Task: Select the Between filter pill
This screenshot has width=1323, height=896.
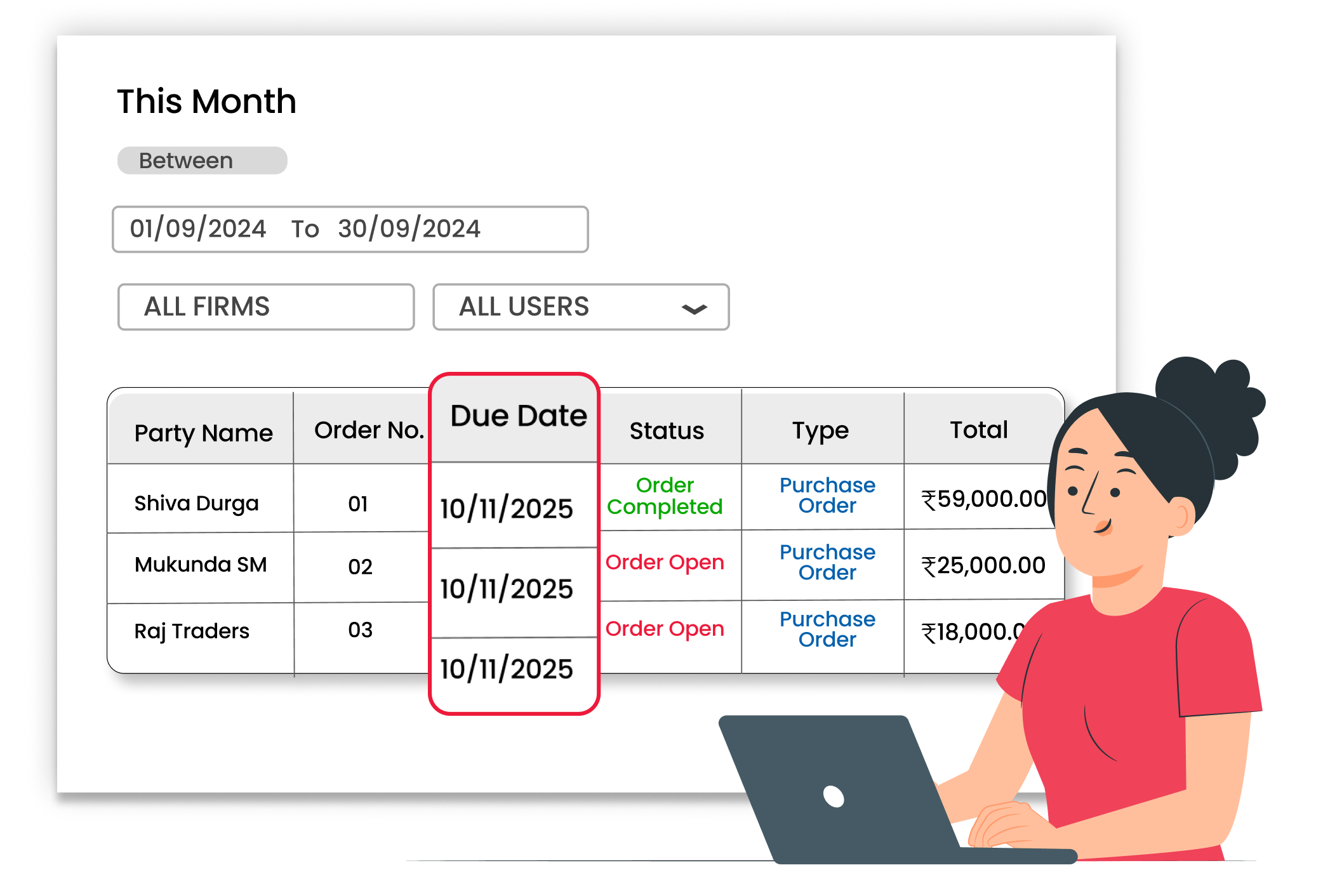Action: (x=202, y=161)
